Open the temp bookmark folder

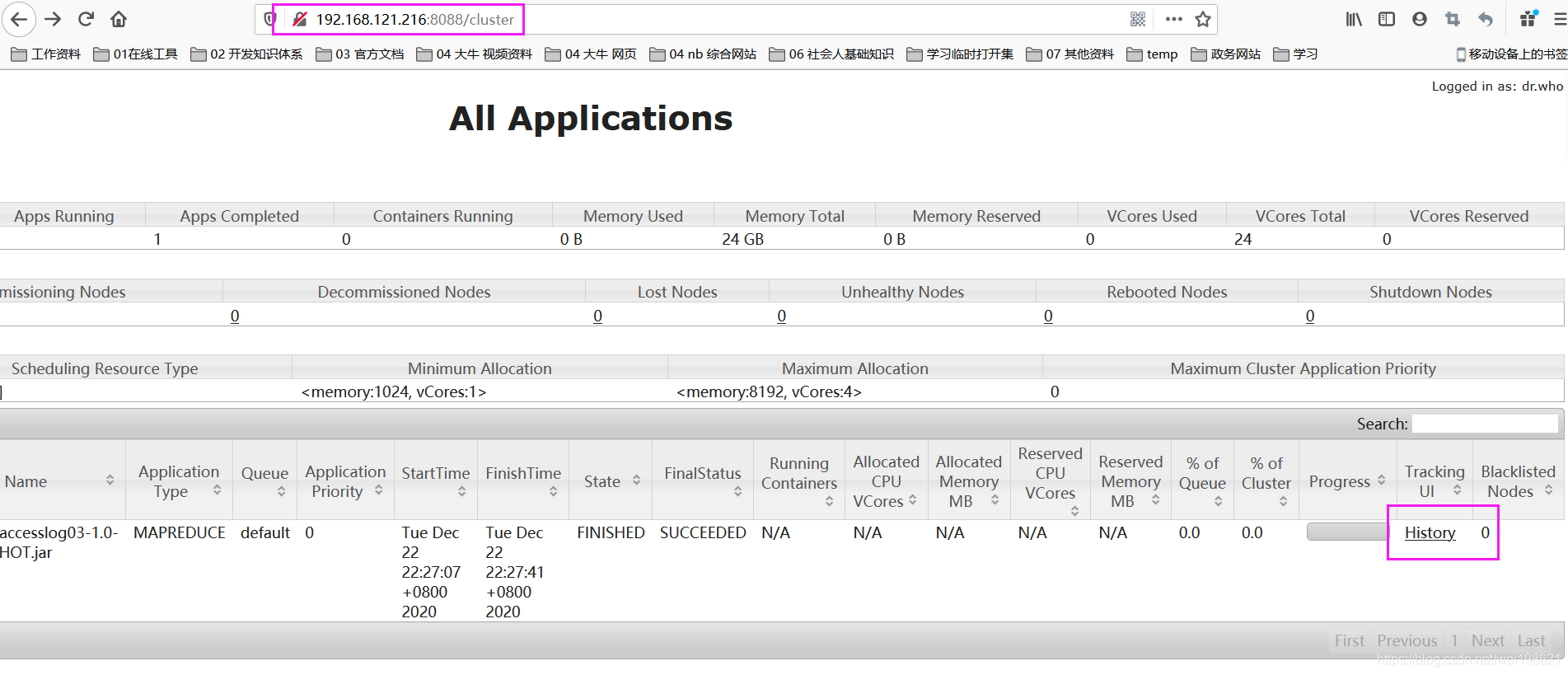pyautogui.click(x=1152, y=54)
